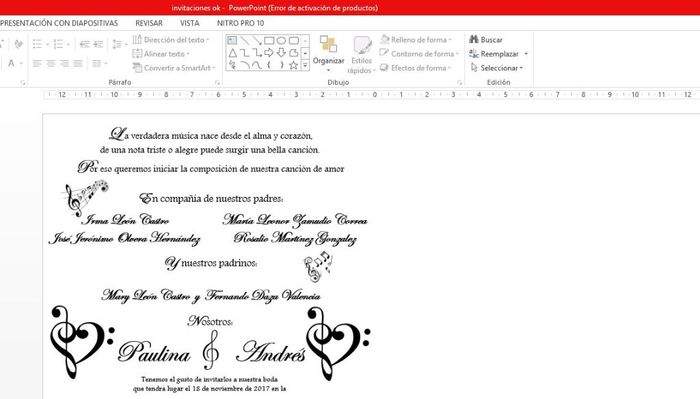Align paragraph text right
Viewport: 700px width, 399px height.
(65, 64)
